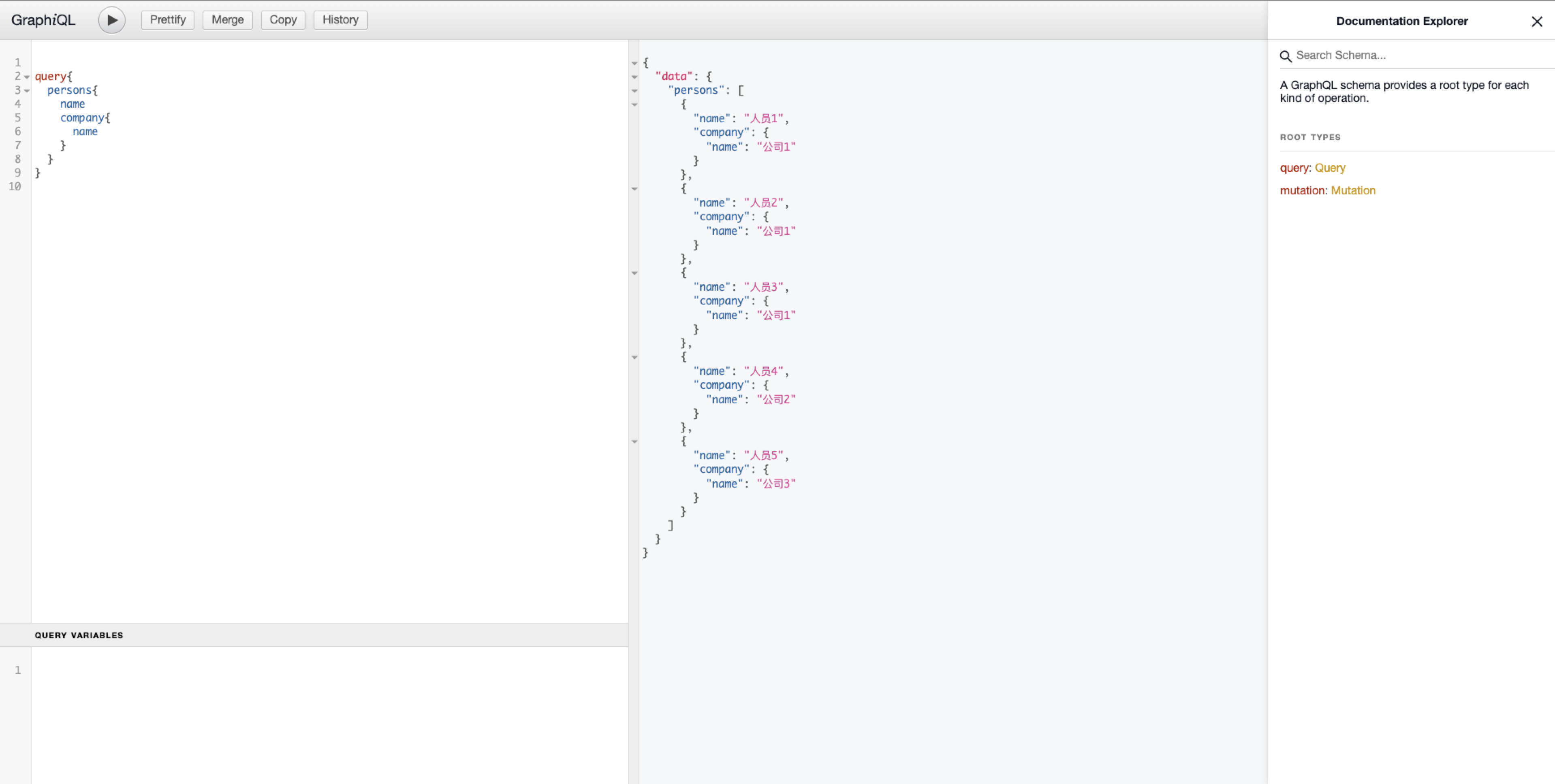Click persons in the query editor
Viewport: 1555px width, 784px height.
[x=69, y=91]
